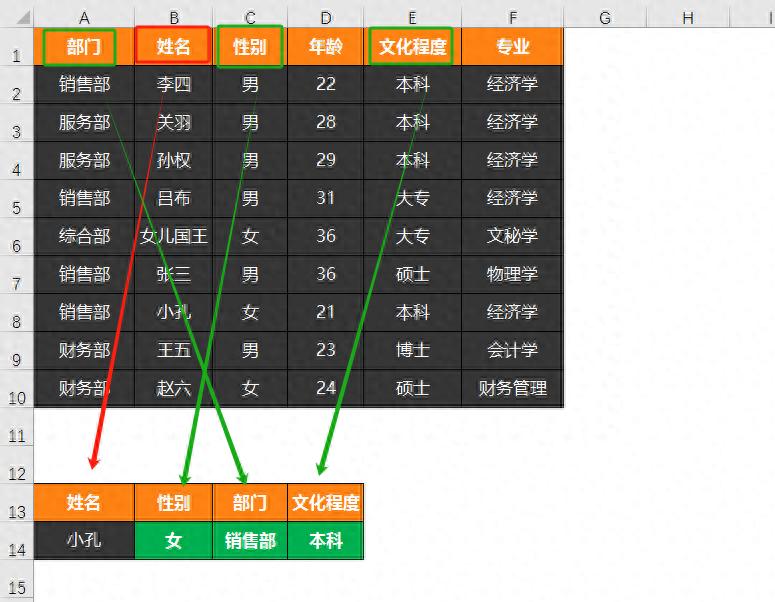Select the age cell with 31

(325, 199)
